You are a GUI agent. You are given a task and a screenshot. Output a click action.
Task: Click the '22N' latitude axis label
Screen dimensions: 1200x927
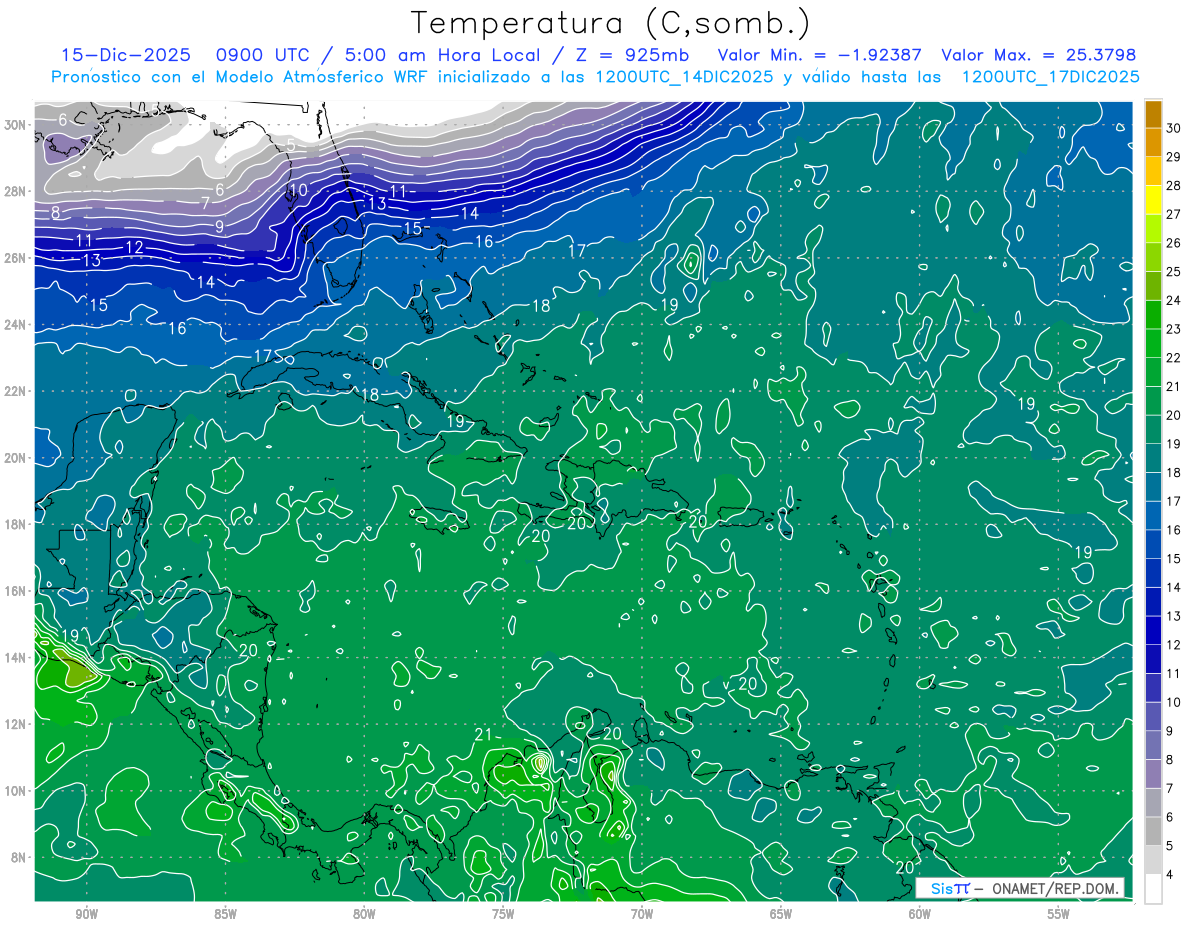(16, 391)
